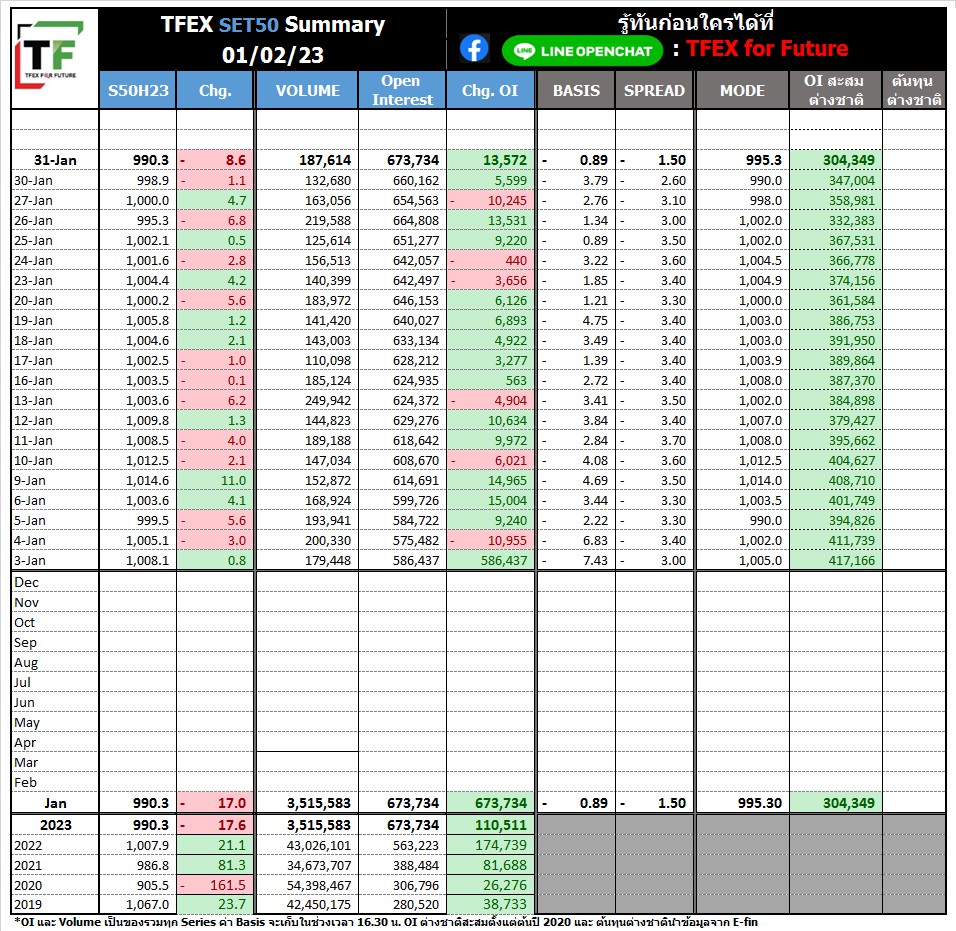
Task: Click the Open Interest column header
Action: pos(402,90)
